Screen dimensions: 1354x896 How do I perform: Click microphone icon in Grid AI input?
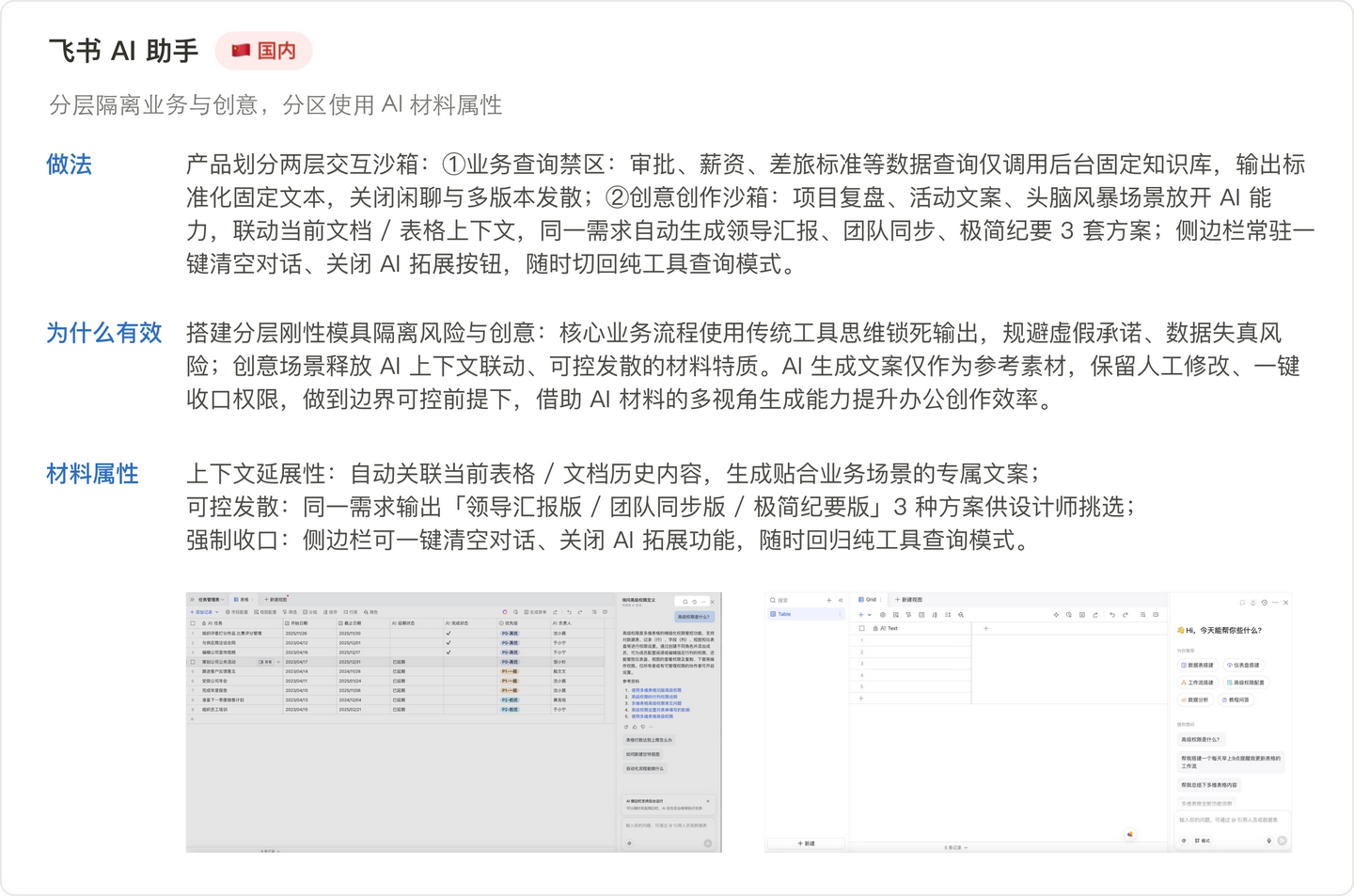click(1268, 841)
